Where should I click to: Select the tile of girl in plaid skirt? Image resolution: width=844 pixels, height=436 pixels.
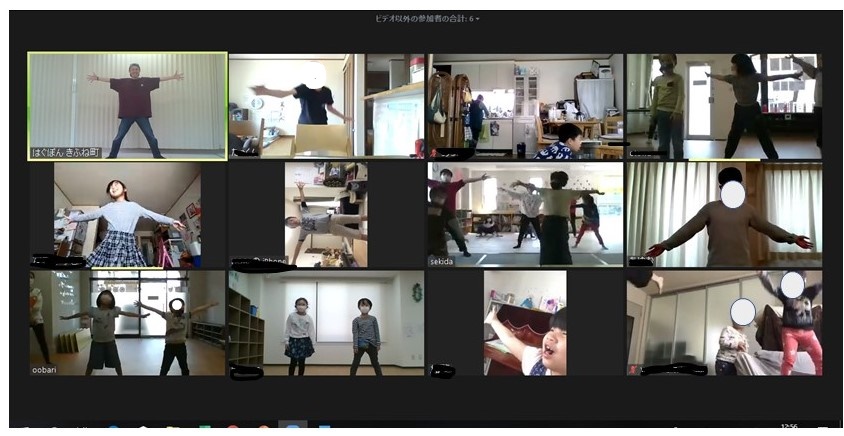click(x=128, y=215)
